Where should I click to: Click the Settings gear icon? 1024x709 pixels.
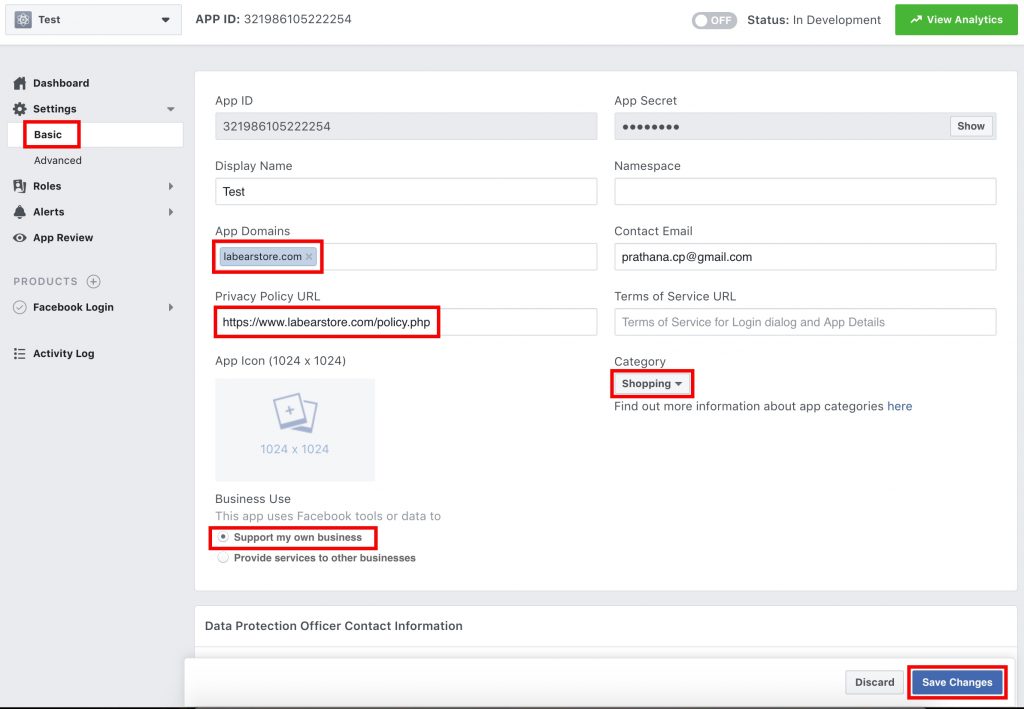pos(20,109)
